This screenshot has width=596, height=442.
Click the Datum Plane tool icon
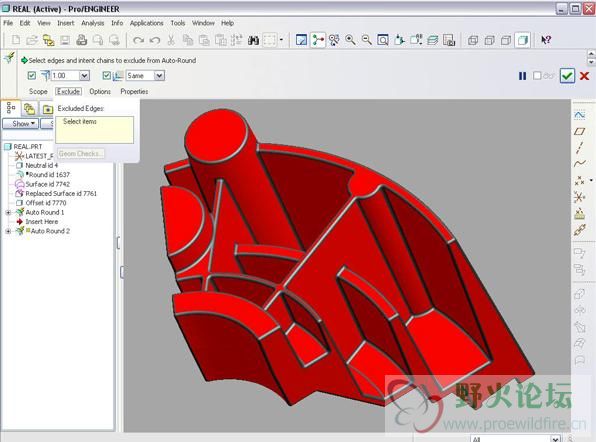pos(580,131)
